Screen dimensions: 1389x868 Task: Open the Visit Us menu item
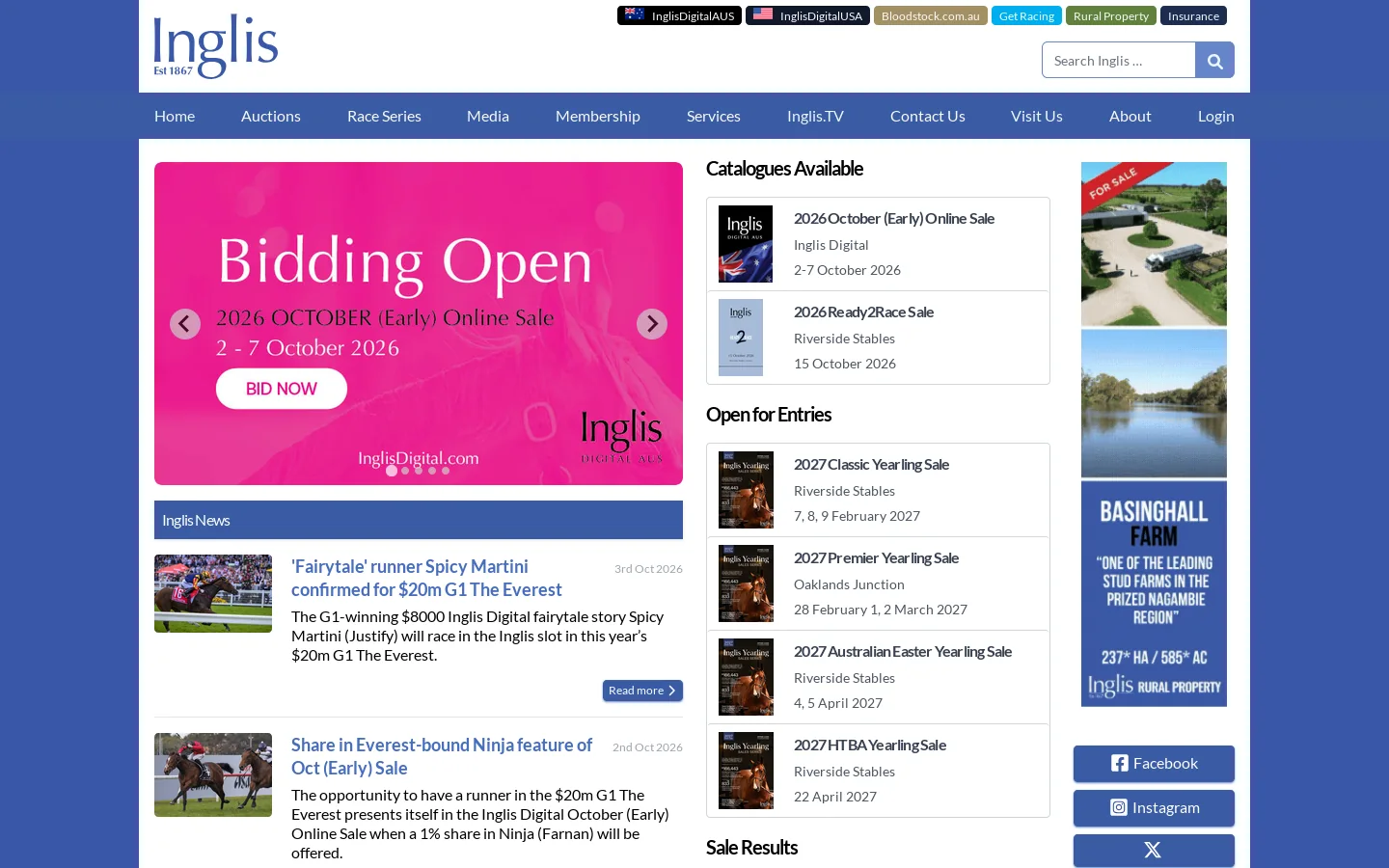1037,116
